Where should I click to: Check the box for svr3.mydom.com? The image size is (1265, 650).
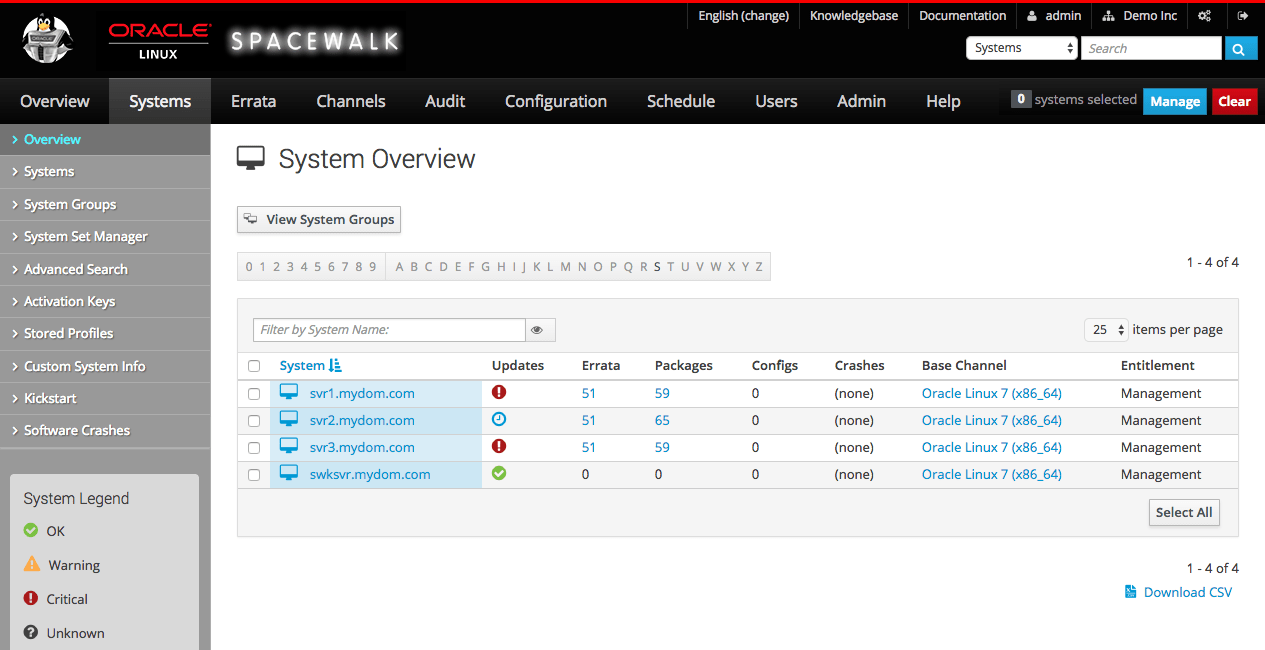click(254, 448)
